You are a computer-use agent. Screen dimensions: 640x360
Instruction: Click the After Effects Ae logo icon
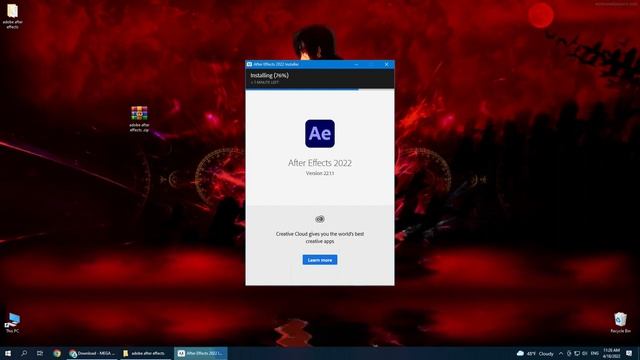click(320, 133)
